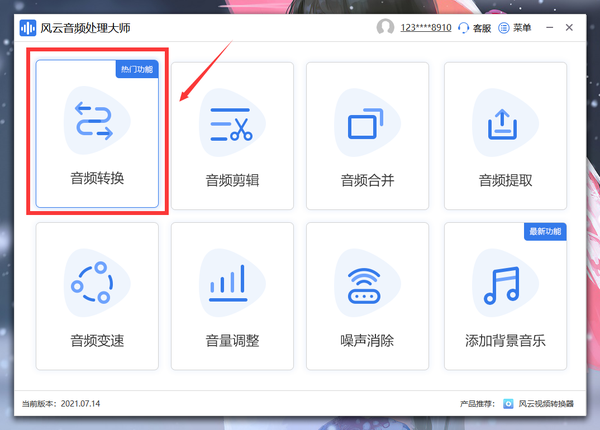Click the 音频剪辑 label text
Screen dimensions: 600x430
click(232, 180)
